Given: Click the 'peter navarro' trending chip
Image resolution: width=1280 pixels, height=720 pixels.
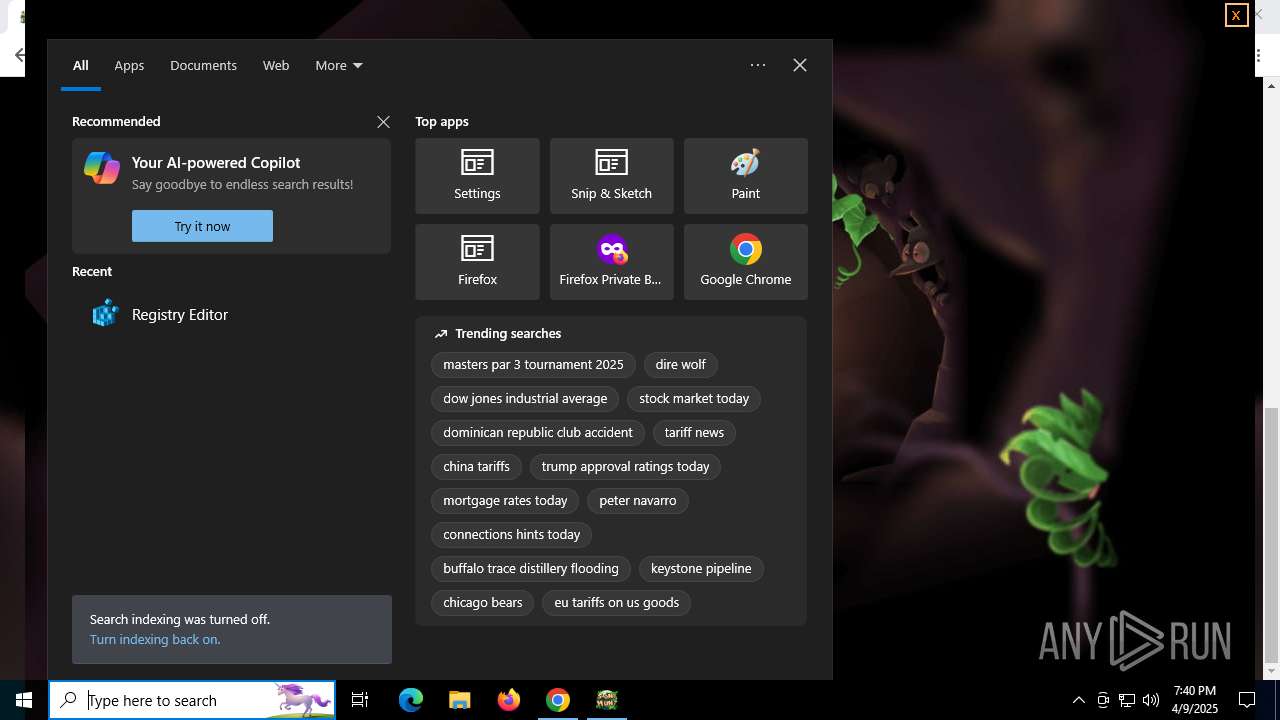Looking at the screenshot, I should pyautogui.click(x=638, y=500).
